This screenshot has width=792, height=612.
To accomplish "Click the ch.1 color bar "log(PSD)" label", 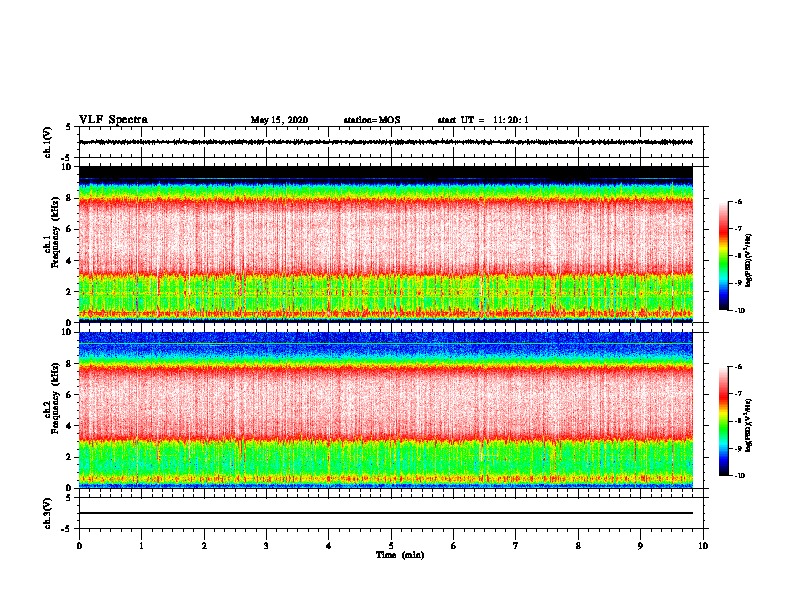I will pos(749,261).
